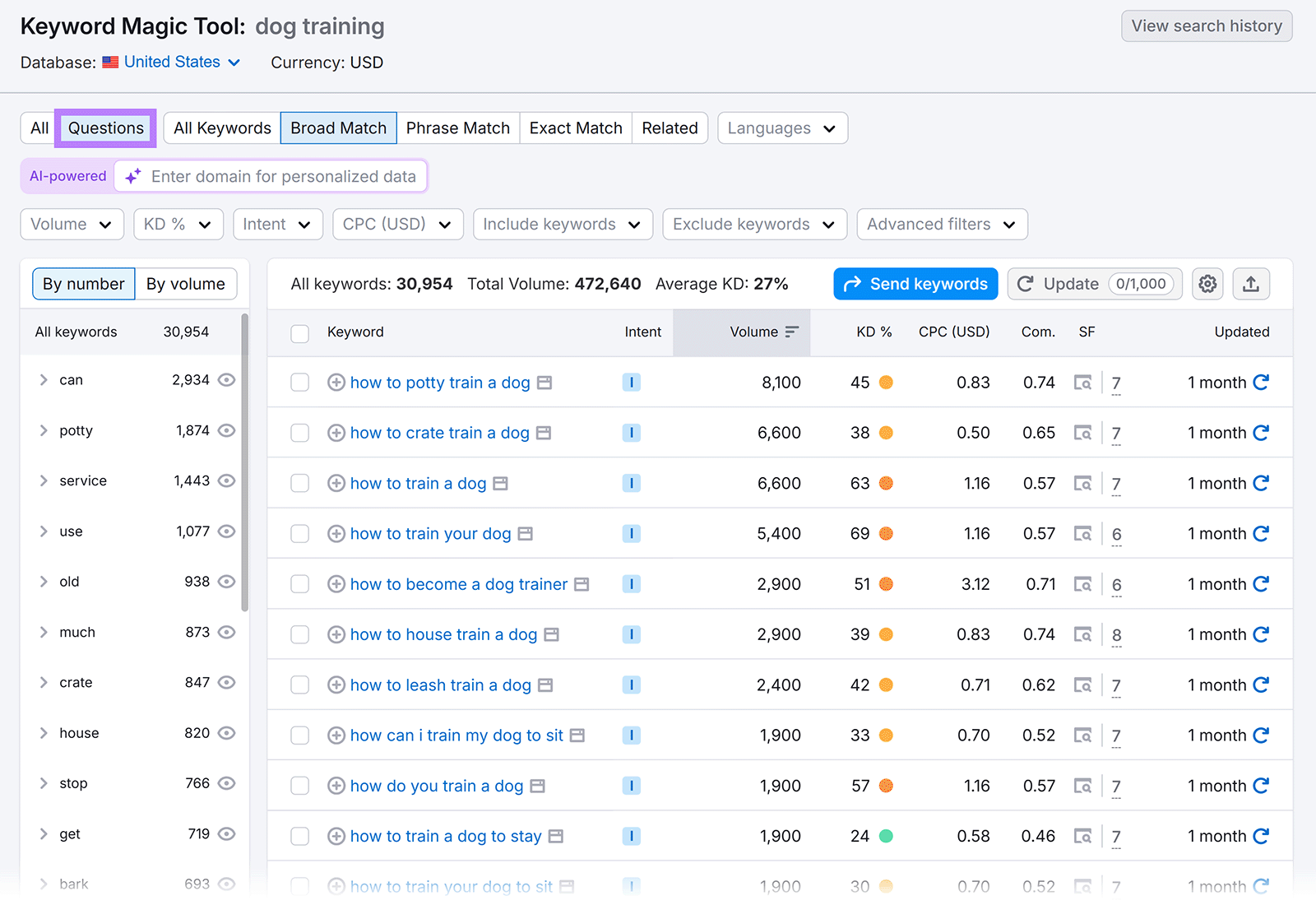Open SERP analysis icon for 'how to train a dog'
The height and width of the screenshot is (905, 1316).
1083,483
